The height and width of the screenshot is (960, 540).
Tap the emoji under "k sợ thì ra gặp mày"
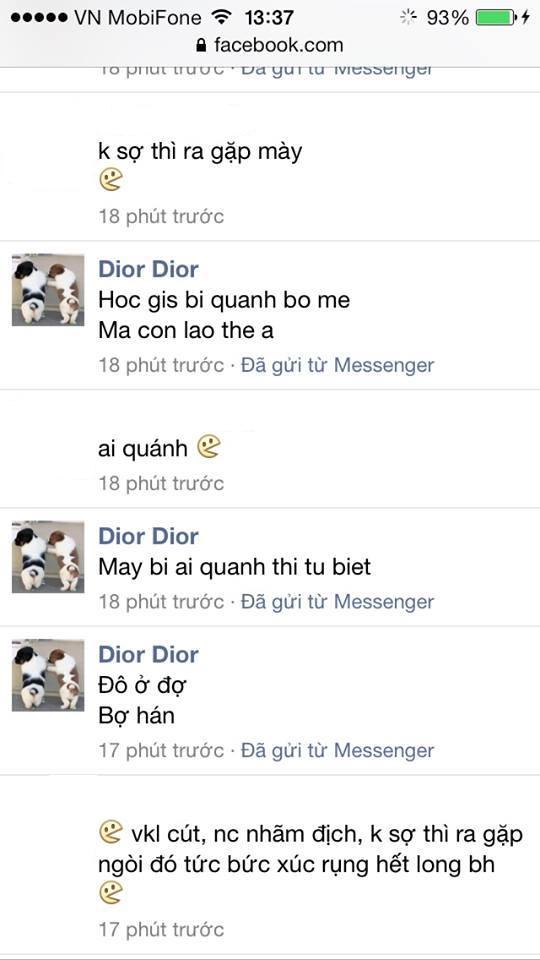111,180
